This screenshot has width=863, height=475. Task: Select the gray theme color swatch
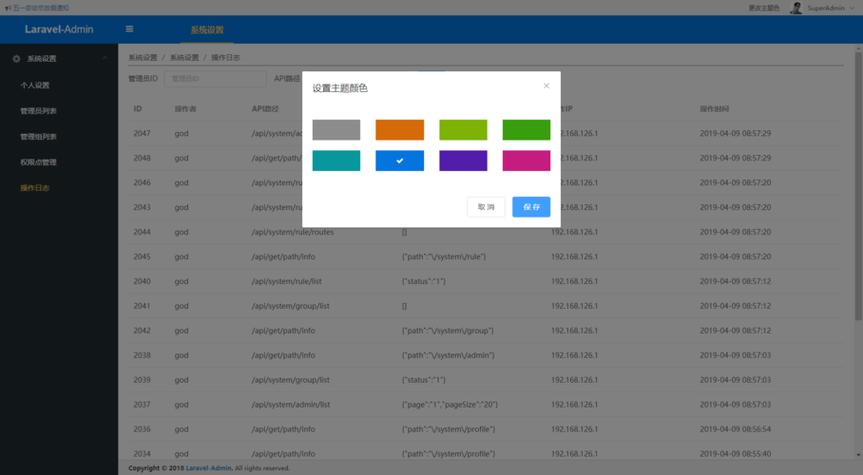click(336, 130)
